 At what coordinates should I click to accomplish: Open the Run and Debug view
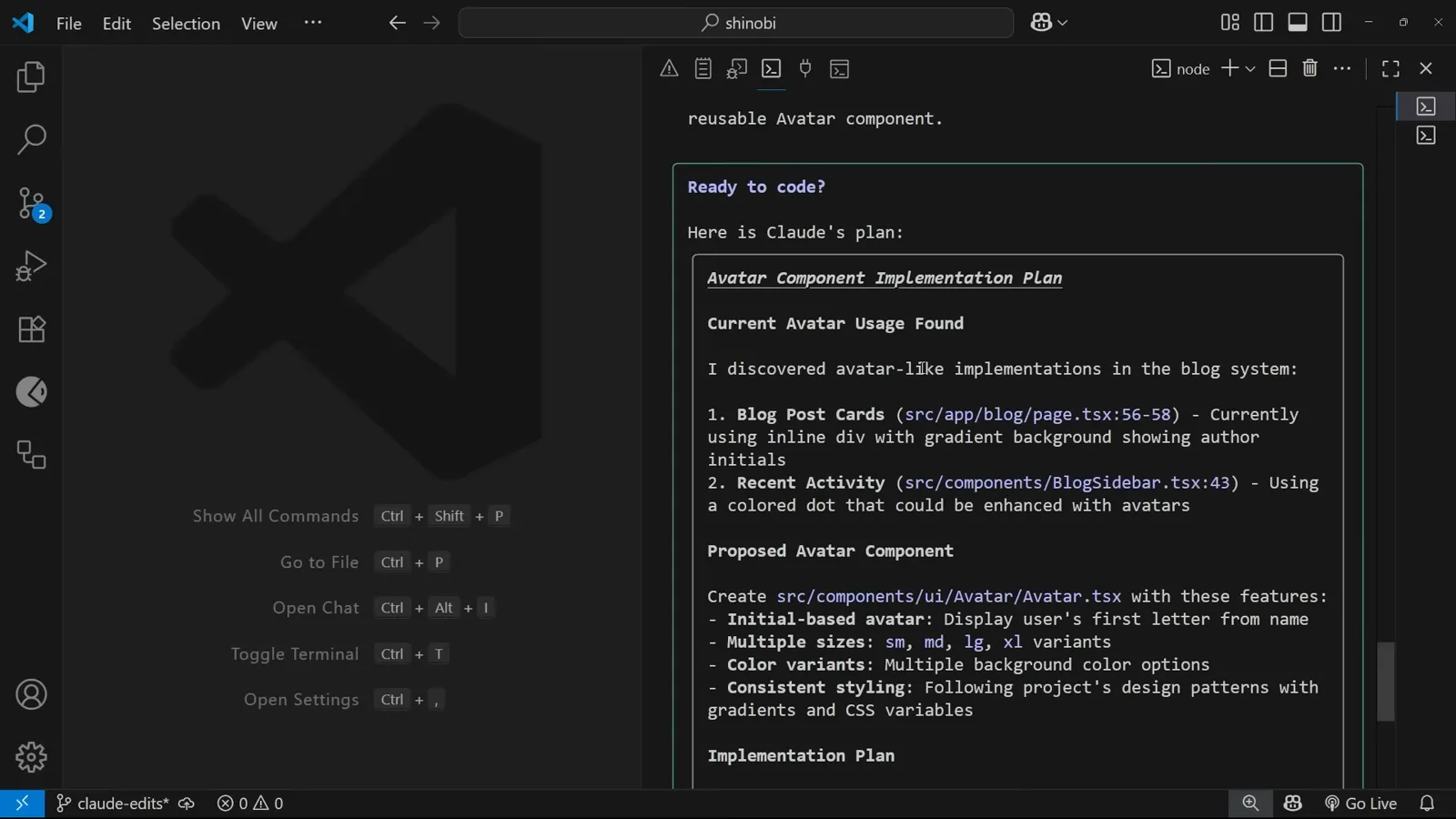click(x=31, y=267)
